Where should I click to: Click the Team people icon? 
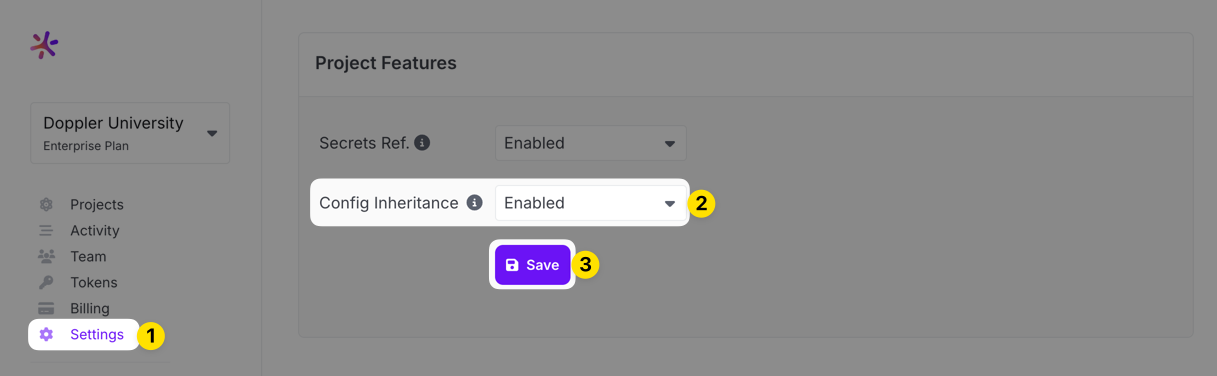46,256
